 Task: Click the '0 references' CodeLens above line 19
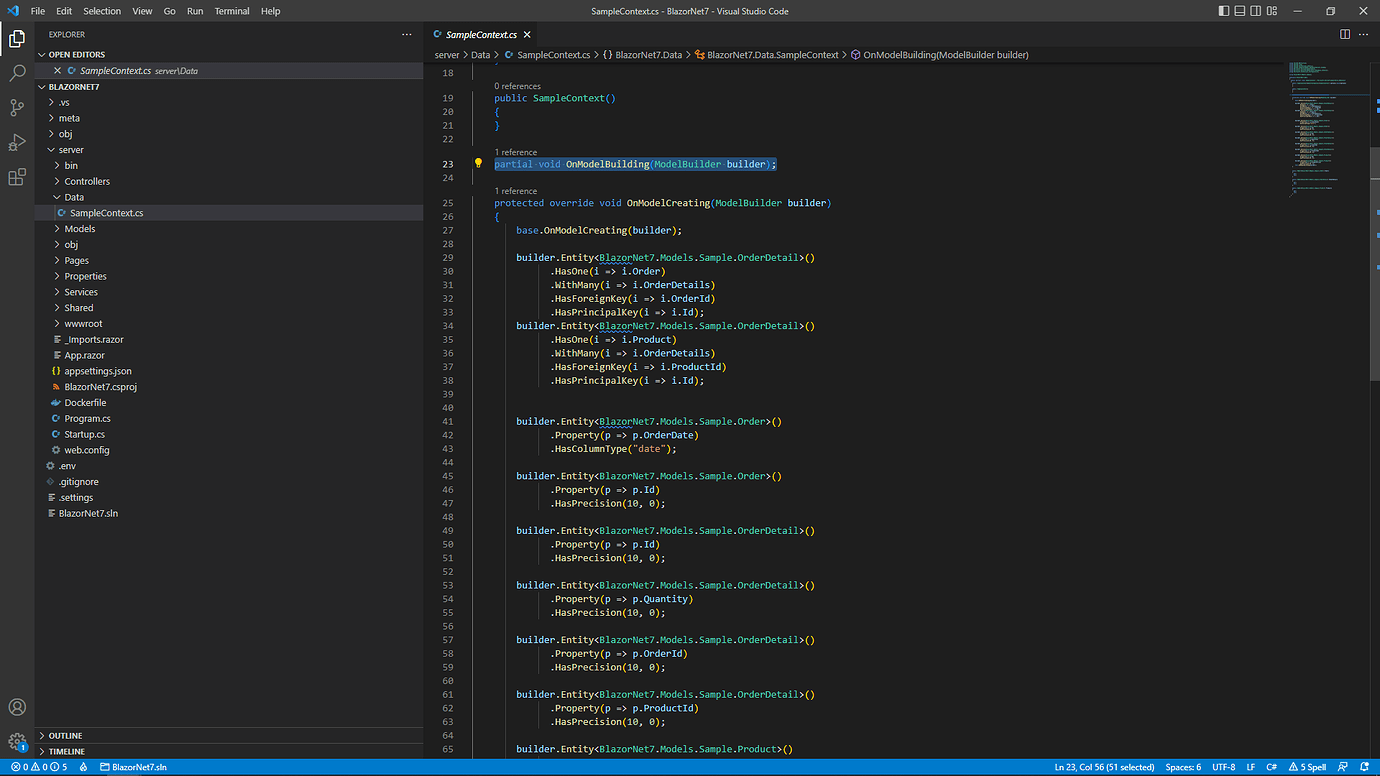pos(517,87)
